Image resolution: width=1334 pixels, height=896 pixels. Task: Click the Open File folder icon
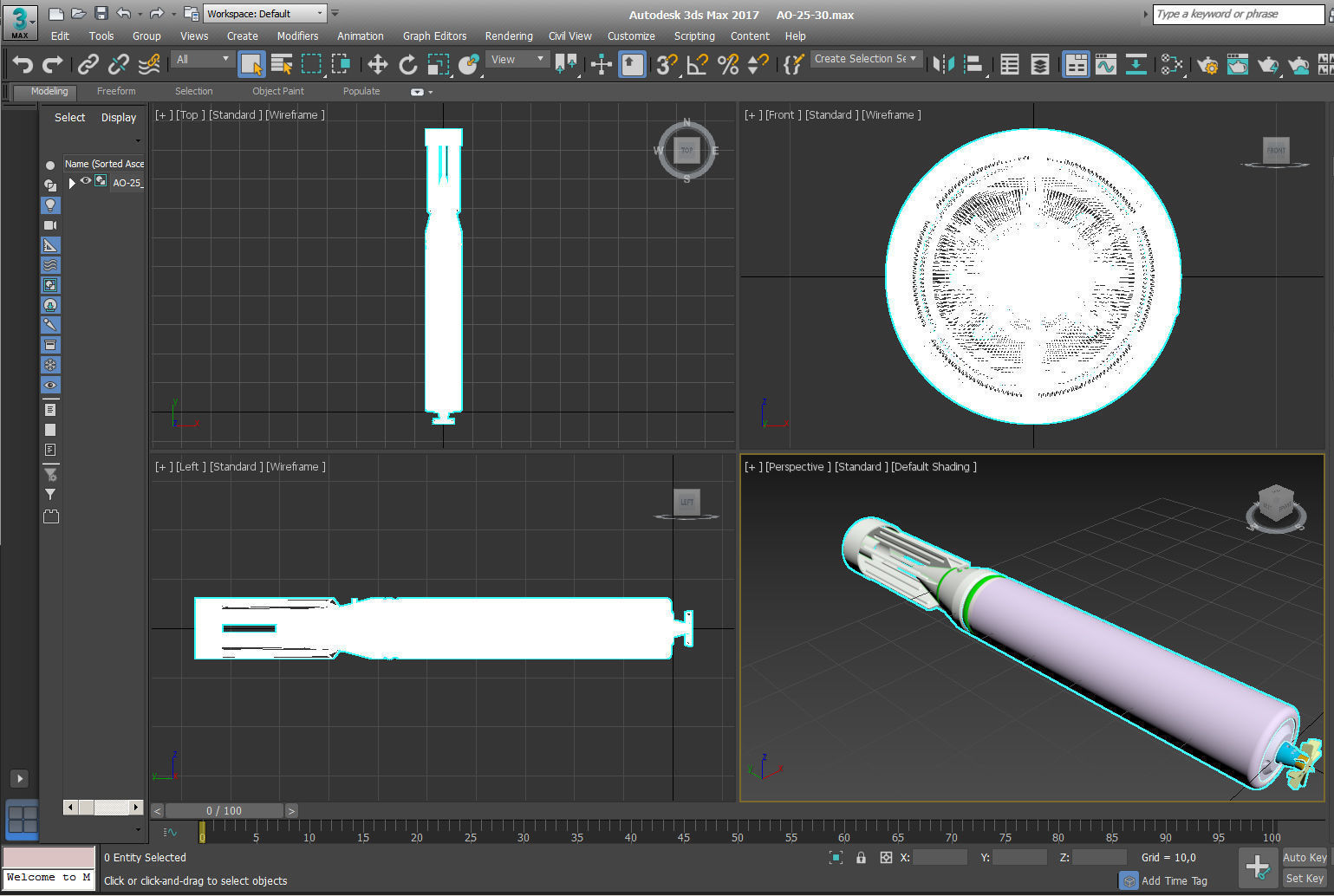[78, 14]
